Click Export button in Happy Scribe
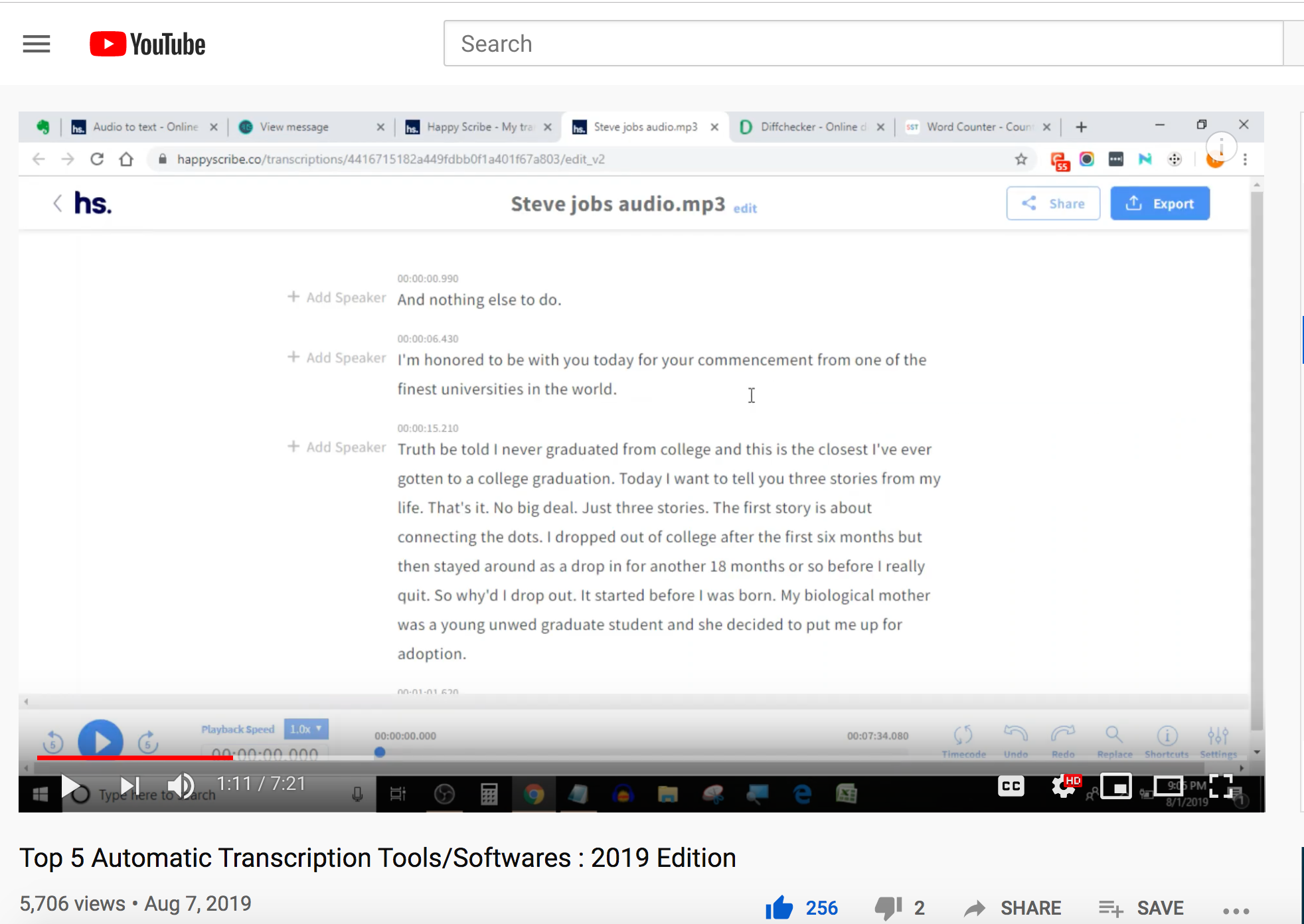 (1160, 203)
